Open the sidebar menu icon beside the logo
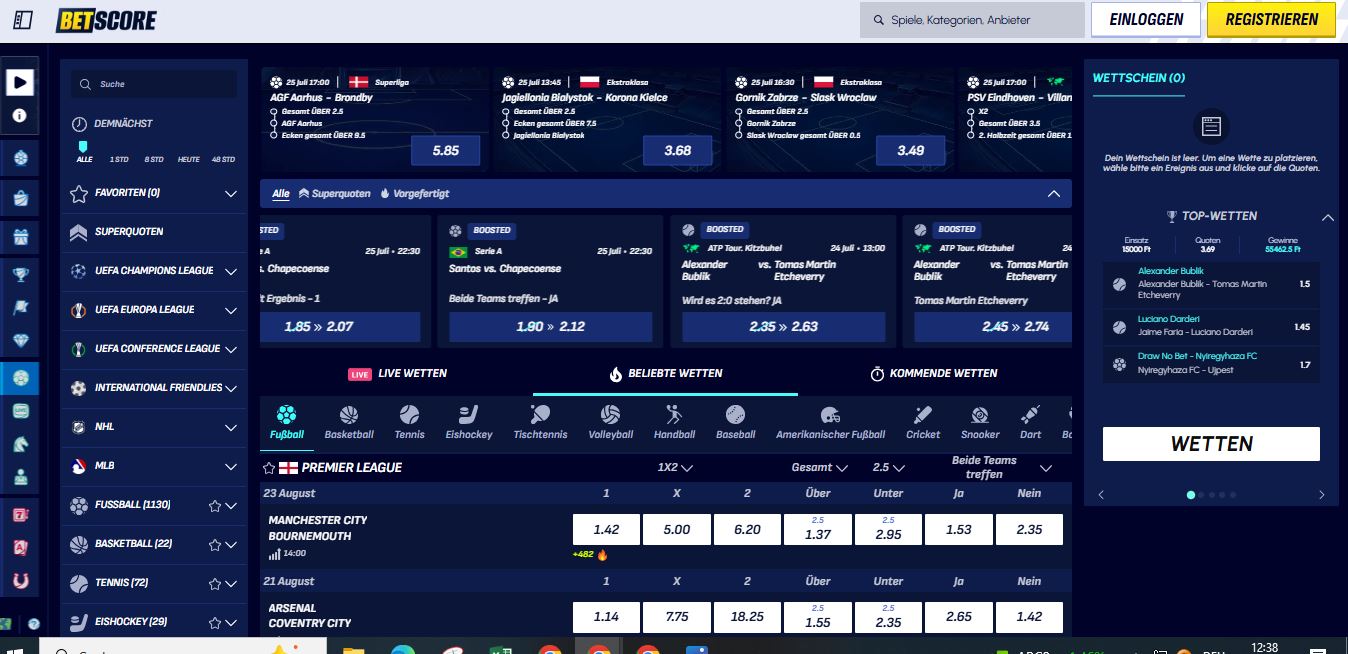This screenshot has height=654, width=1348. click(x=24, y=20)
